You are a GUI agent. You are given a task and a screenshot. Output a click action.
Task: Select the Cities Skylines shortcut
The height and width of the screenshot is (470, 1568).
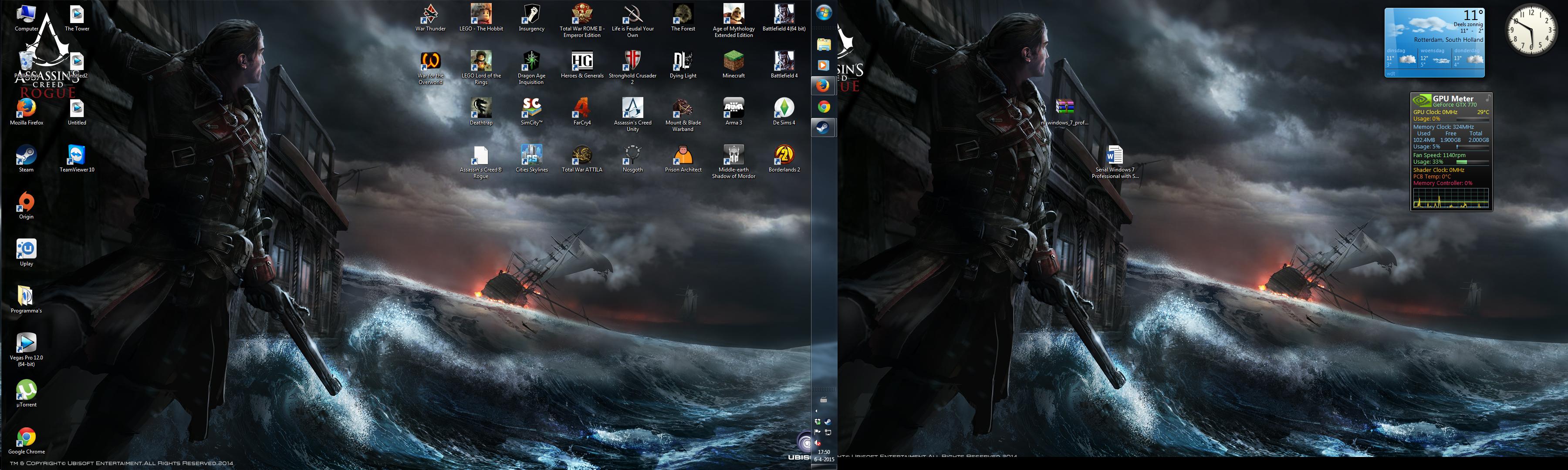[x=531, y=159]
